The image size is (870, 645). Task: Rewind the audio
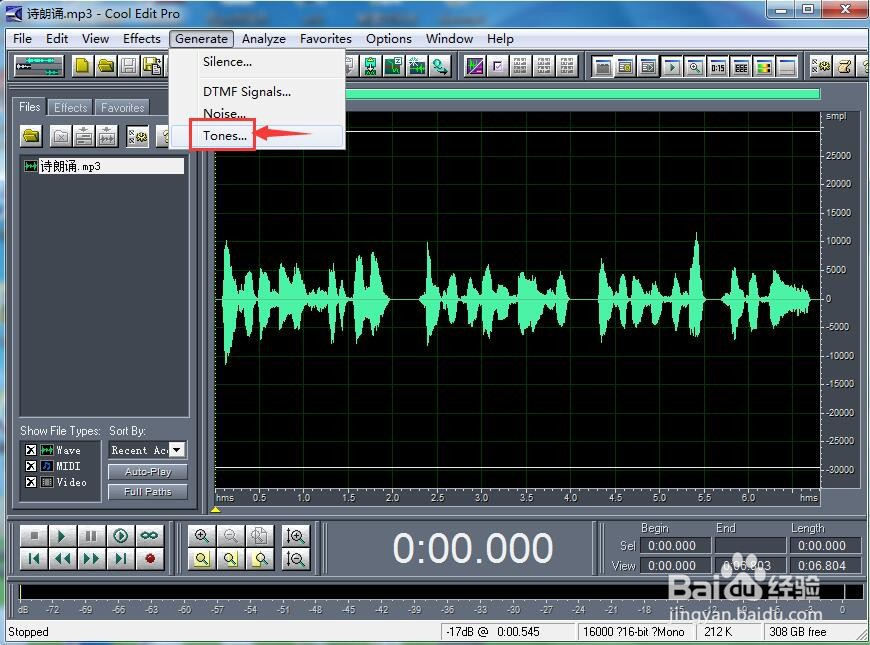click(x=62, y=558)
